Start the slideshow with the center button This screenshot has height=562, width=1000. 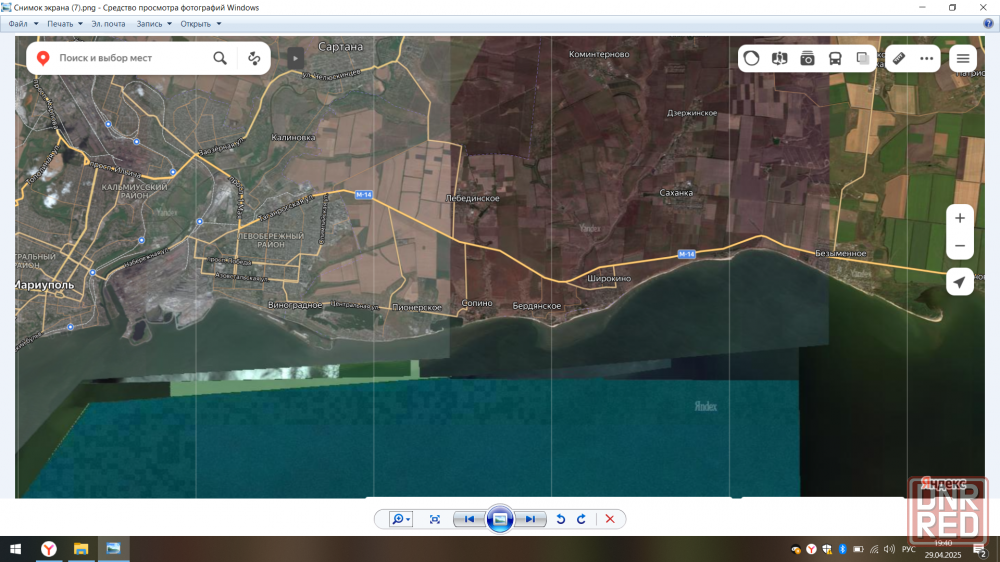tap(500, 519)
